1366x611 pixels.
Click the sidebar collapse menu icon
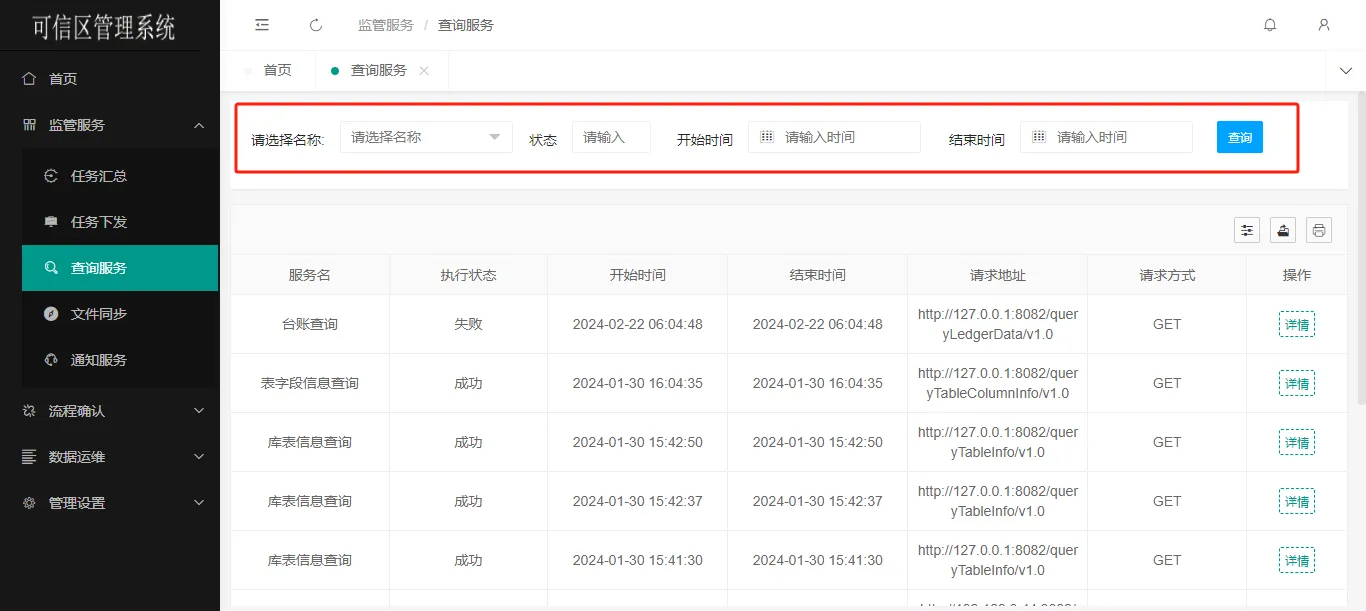pos(262,25)
